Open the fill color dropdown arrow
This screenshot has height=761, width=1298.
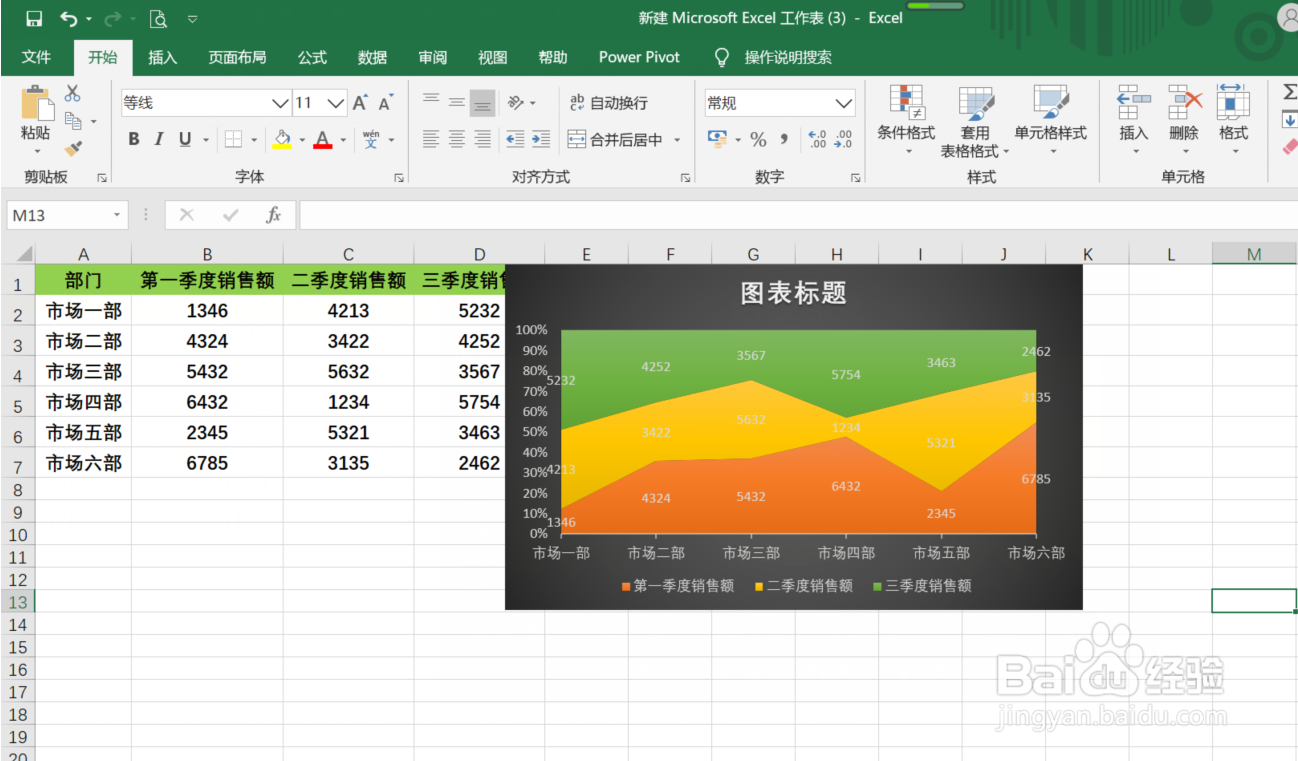pos(300,139)
